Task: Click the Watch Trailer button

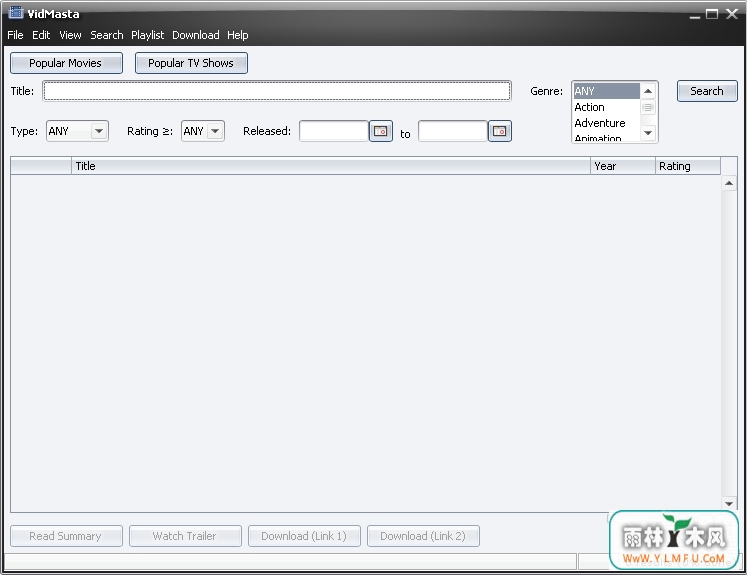Action: pos(185,536)
